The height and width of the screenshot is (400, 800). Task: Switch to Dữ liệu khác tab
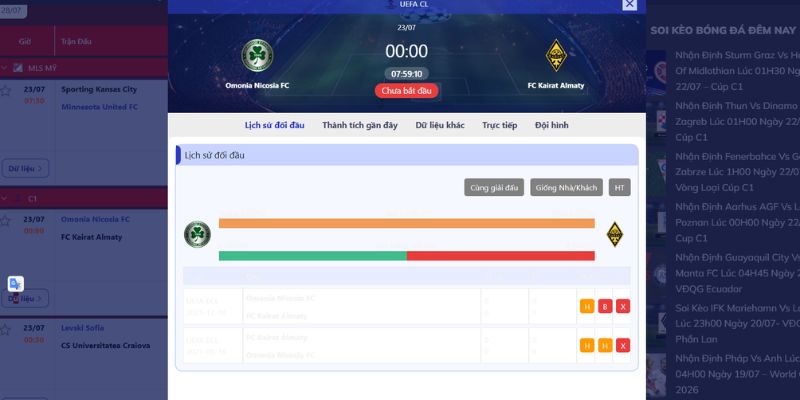(x=440, y=125)
